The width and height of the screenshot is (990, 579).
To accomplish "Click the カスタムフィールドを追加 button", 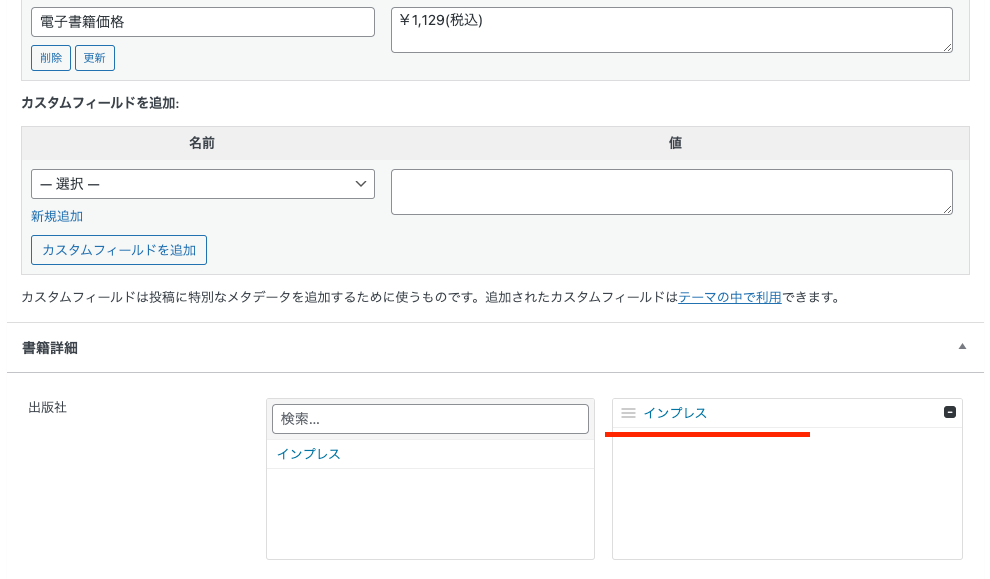I will click(119, 250).
